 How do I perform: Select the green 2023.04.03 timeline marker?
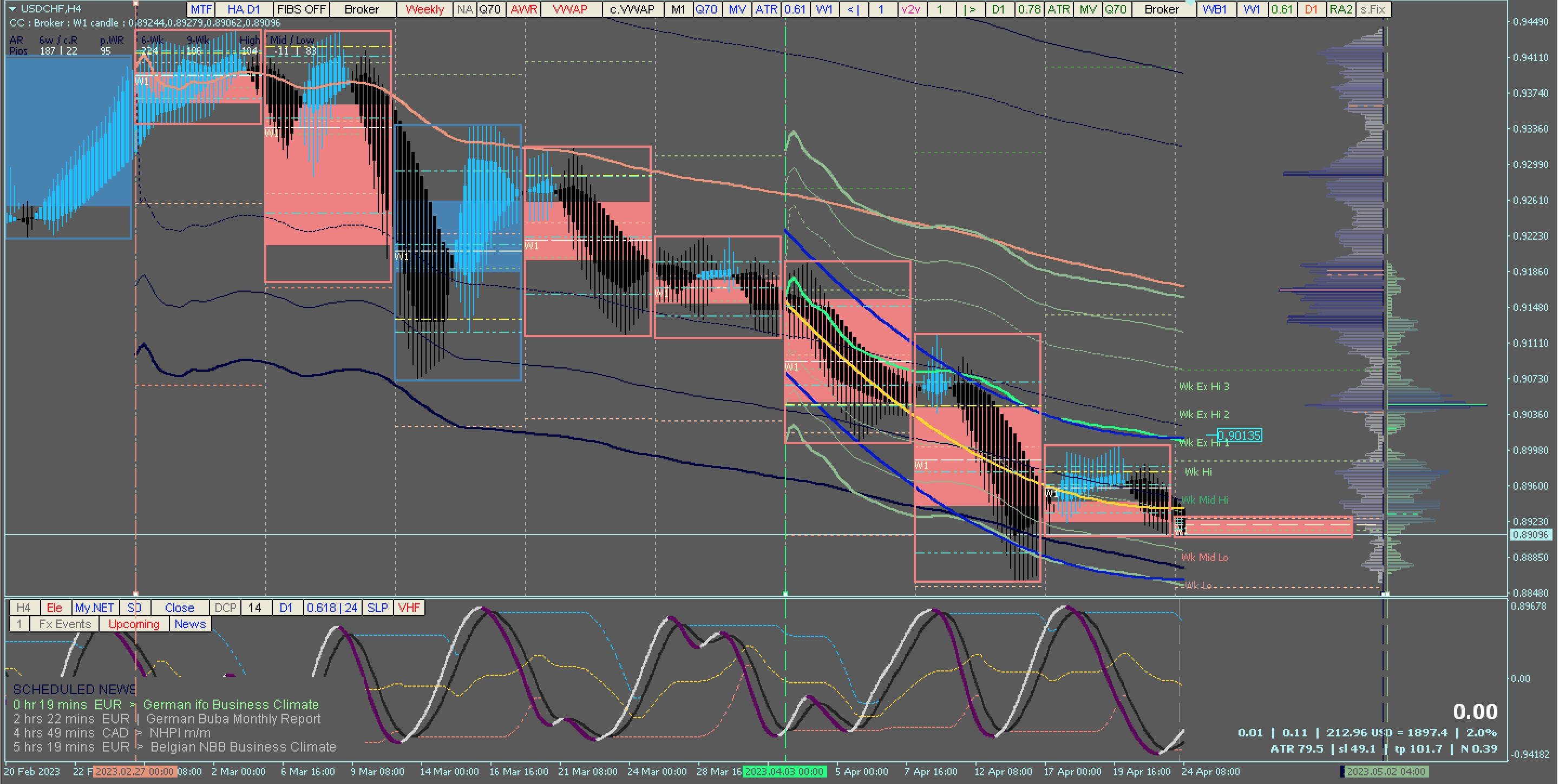coord(784,772)
